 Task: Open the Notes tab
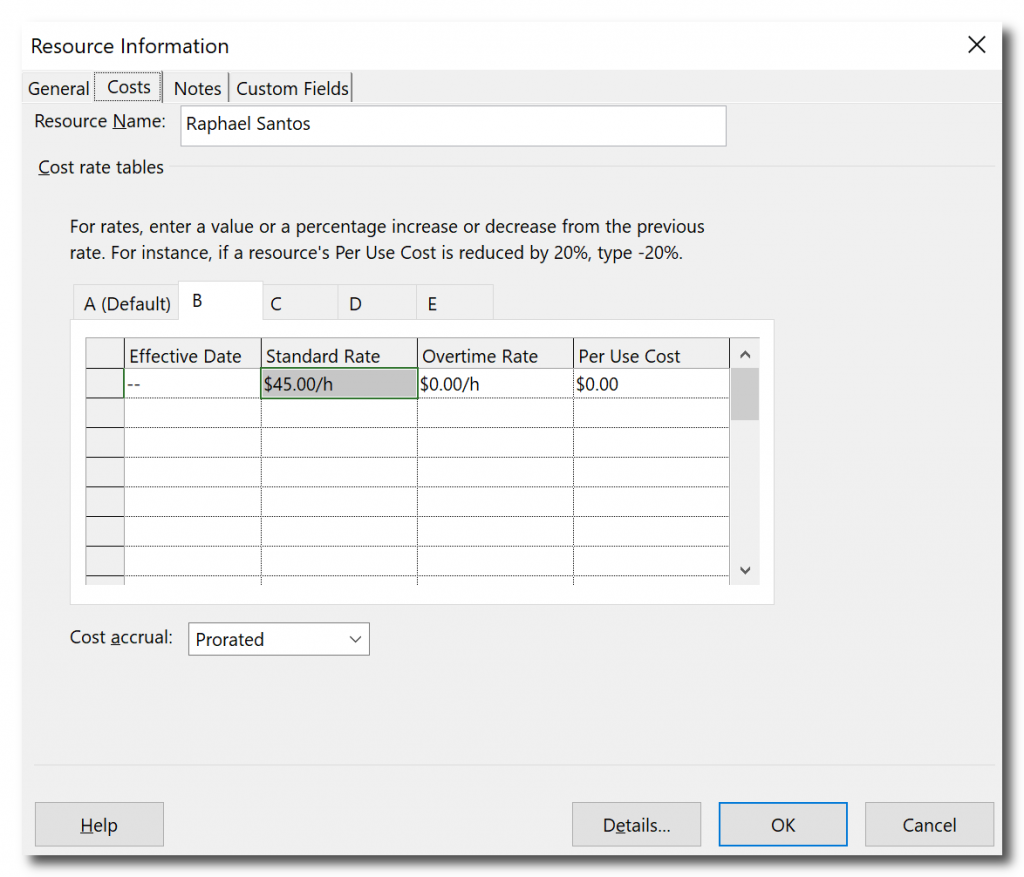click(x=197, y=88)
